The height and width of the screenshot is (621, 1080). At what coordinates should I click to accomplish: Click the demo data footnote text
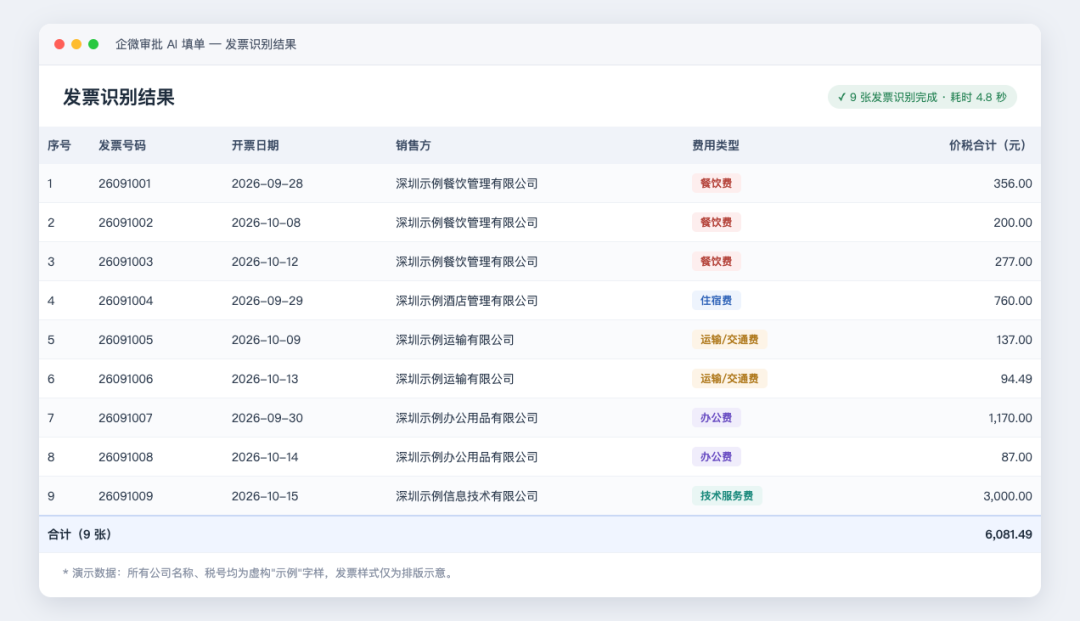tap(259, 573)
